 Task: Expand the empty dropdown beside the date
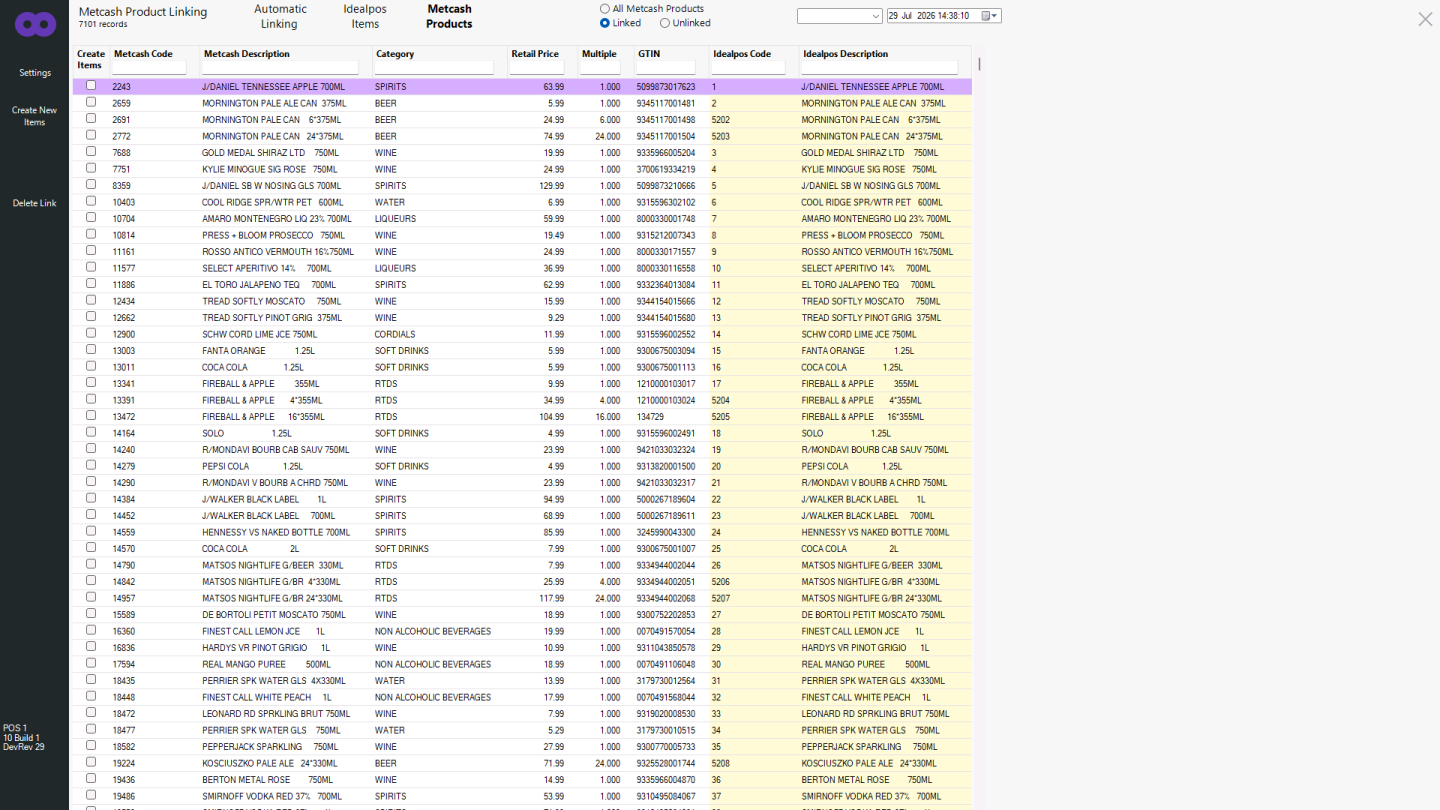pyautogui.click(x=877, y=16)
